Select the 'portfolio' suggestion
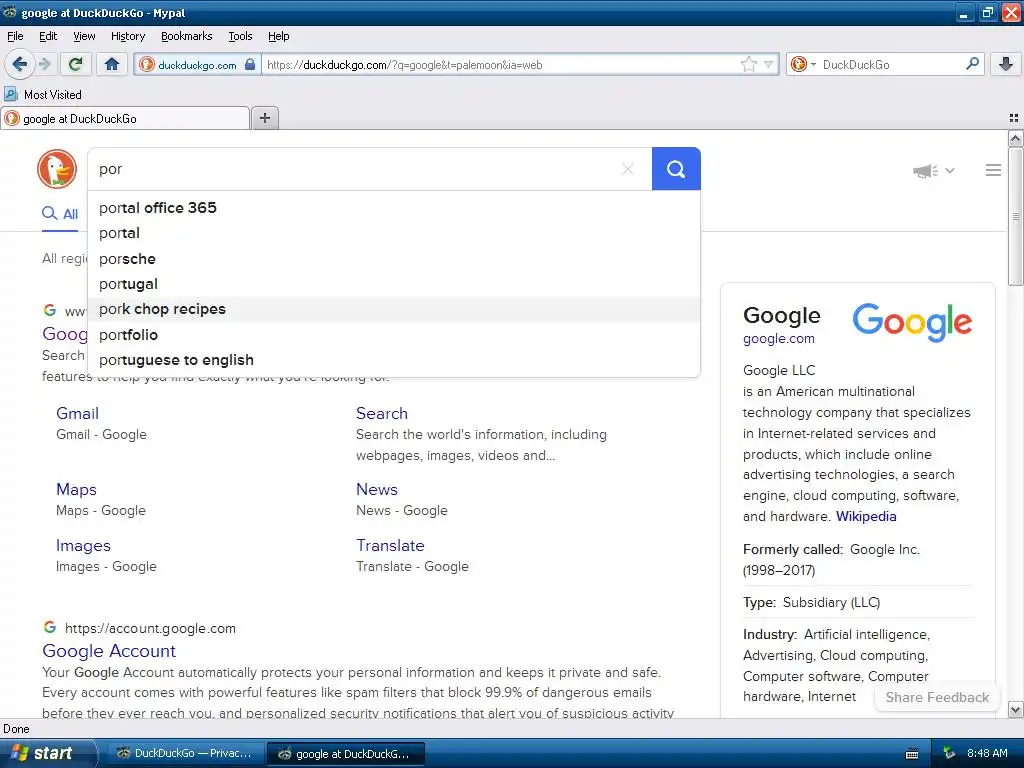The image size is (1024, 768). point(394,334)
